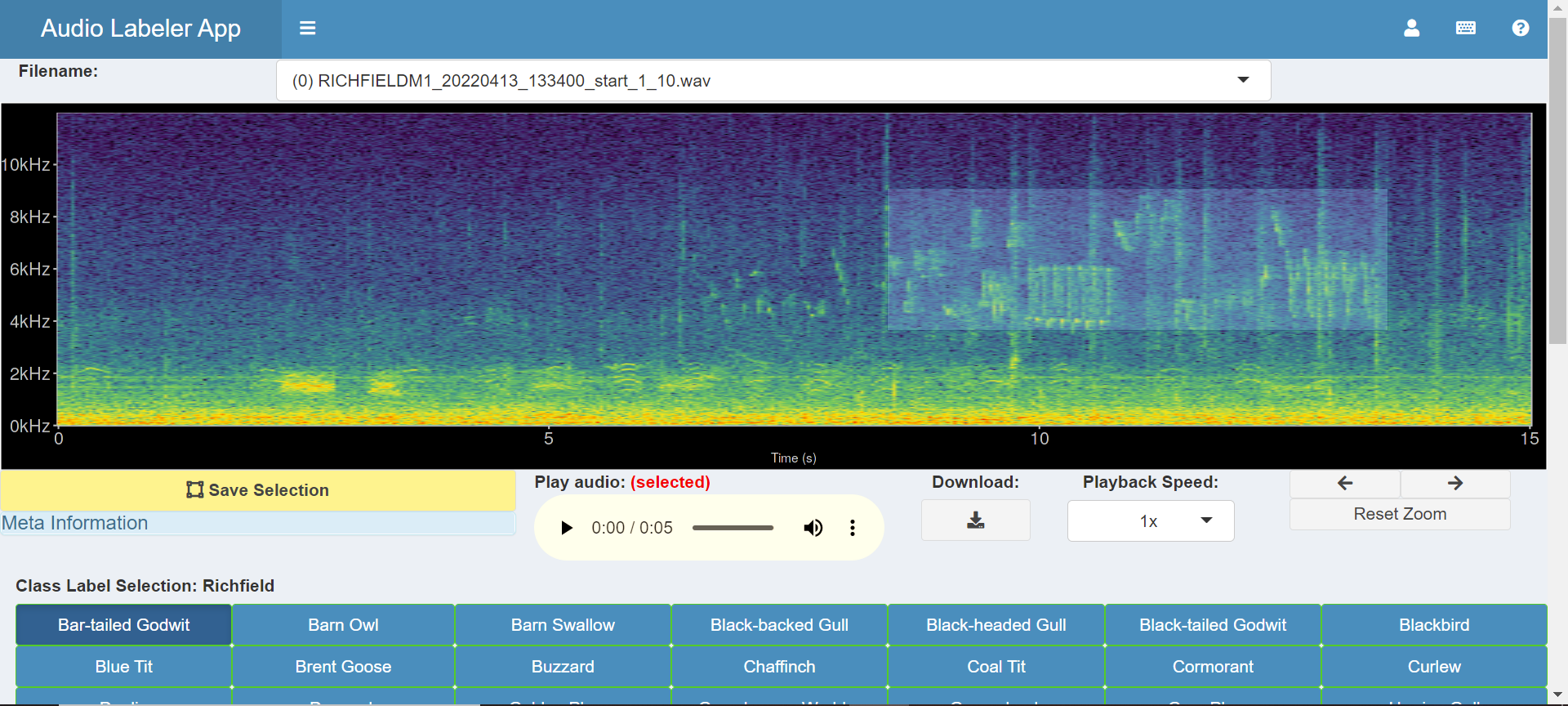Open the help question mark icon
Screen dimensions: 1568x706
(1521, 29)
